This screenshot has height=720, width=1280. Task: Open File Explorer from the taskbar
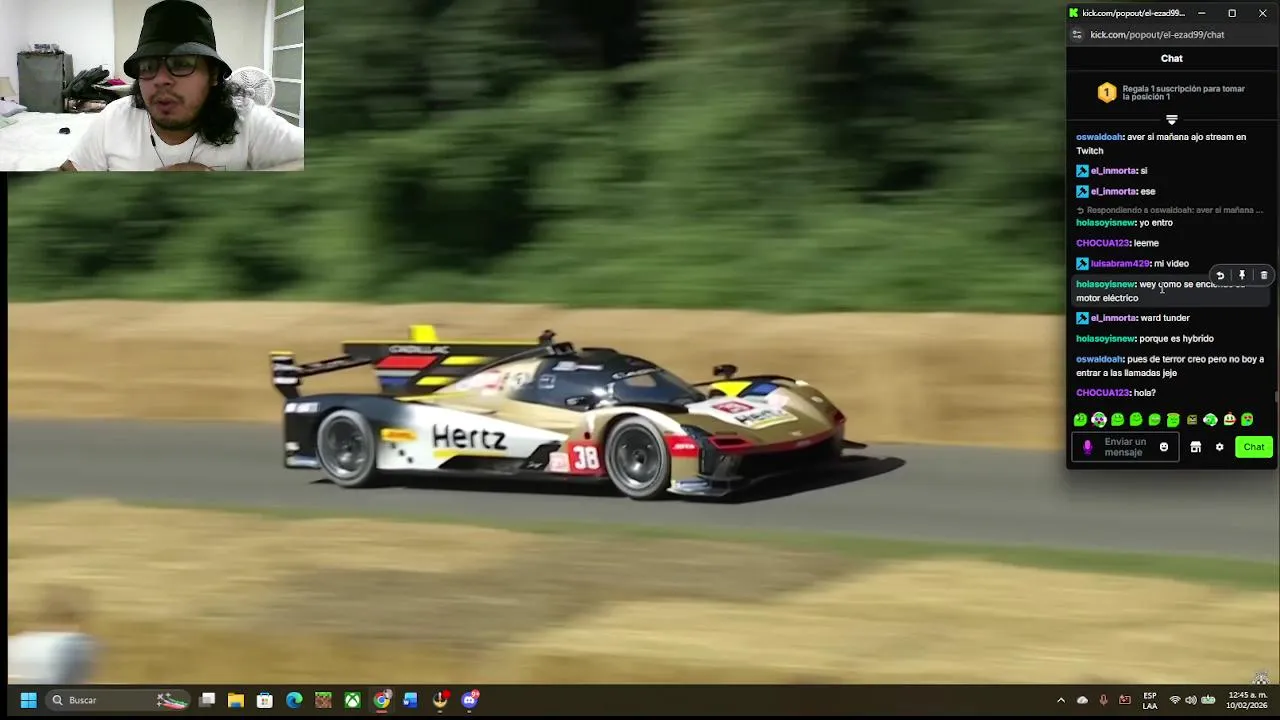(236, 700)
